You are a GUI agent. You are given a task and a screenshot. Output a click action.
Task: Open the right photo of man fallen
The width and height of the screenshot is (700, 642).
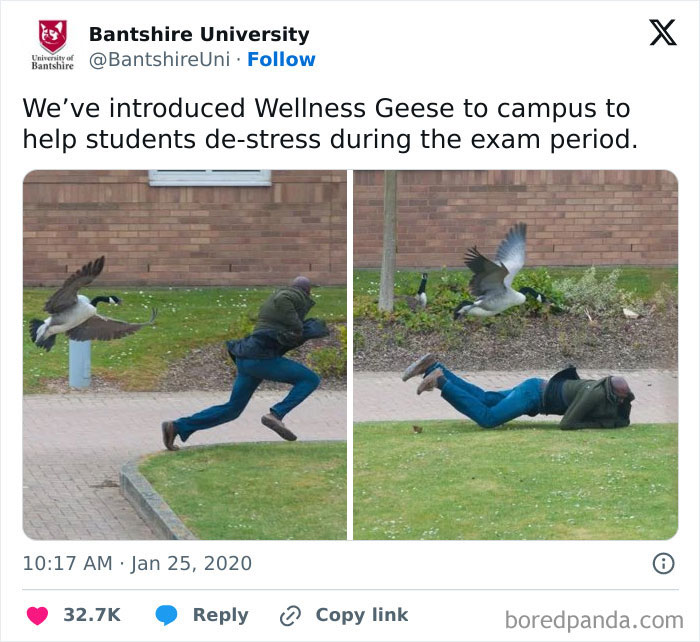516,355
